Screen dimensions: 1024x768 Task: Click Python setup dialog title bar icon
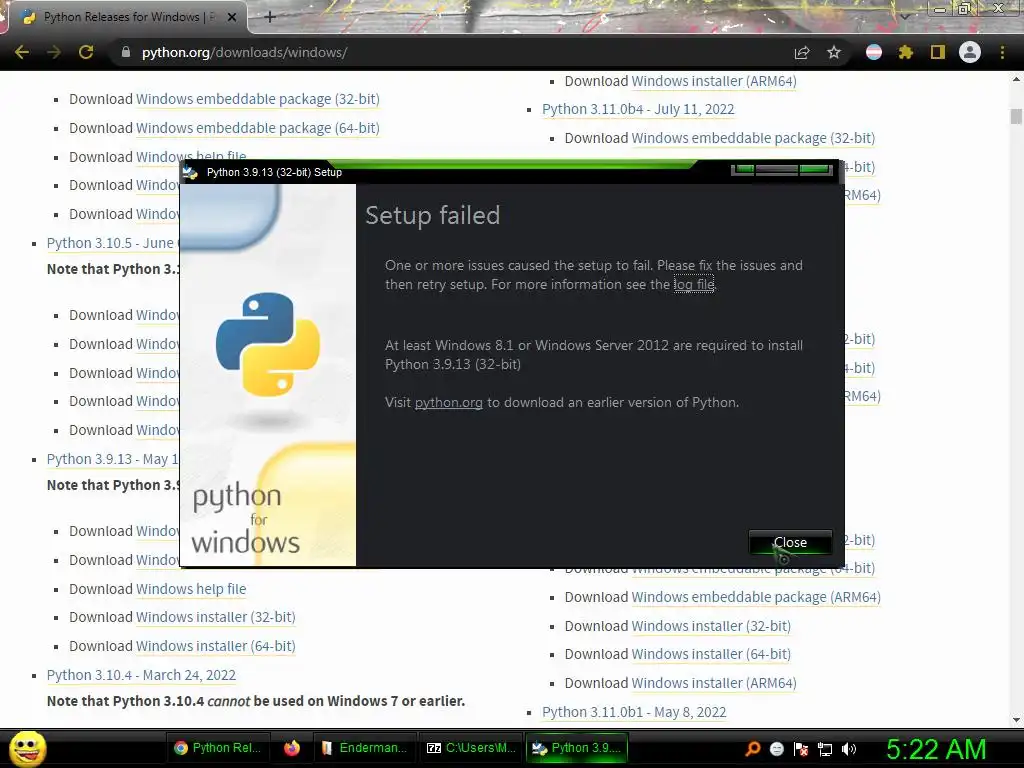click(x=190, y=172)
